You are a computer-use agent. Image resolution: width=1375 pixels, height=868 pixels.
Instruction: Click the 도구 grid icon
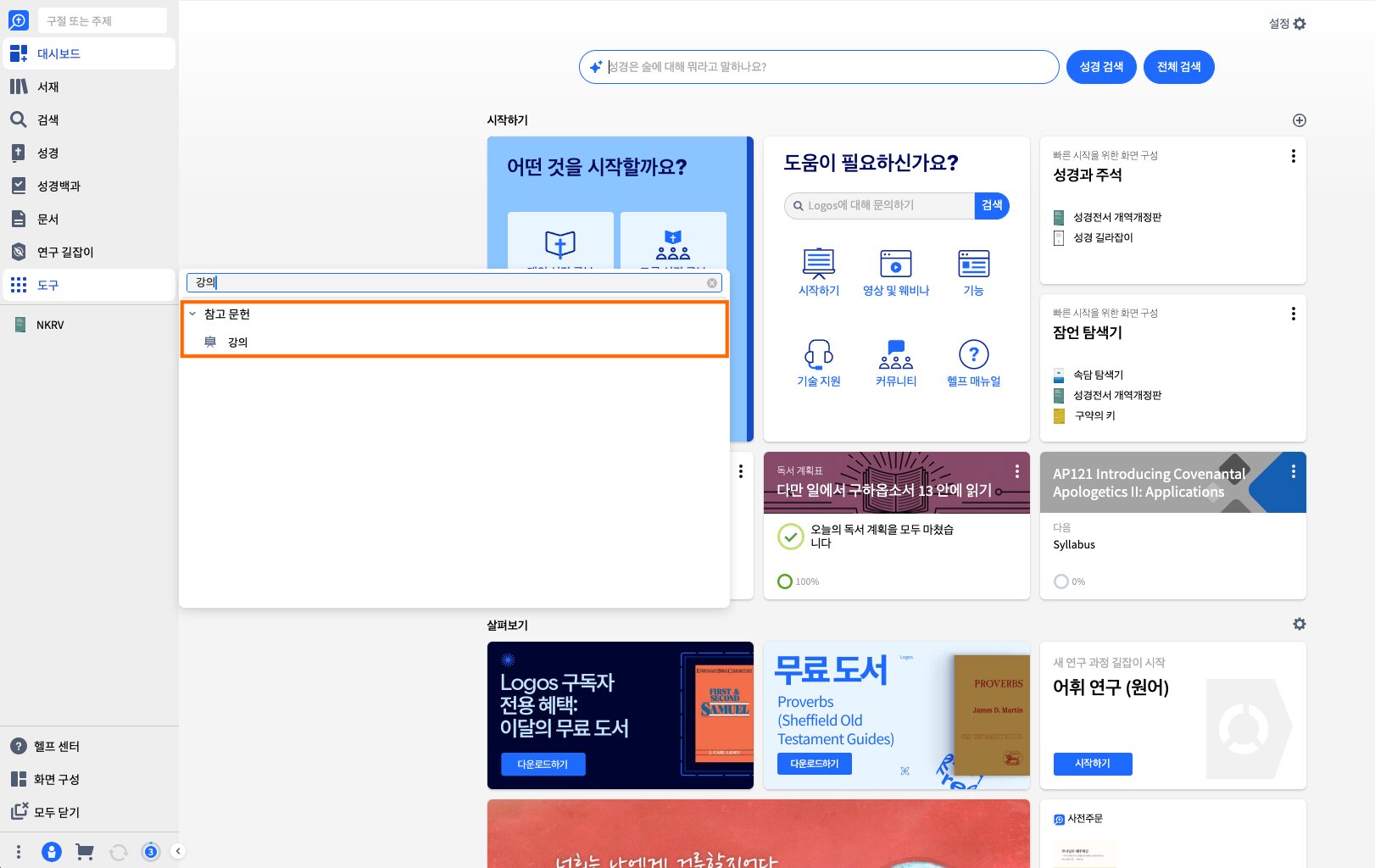(19, 285)
